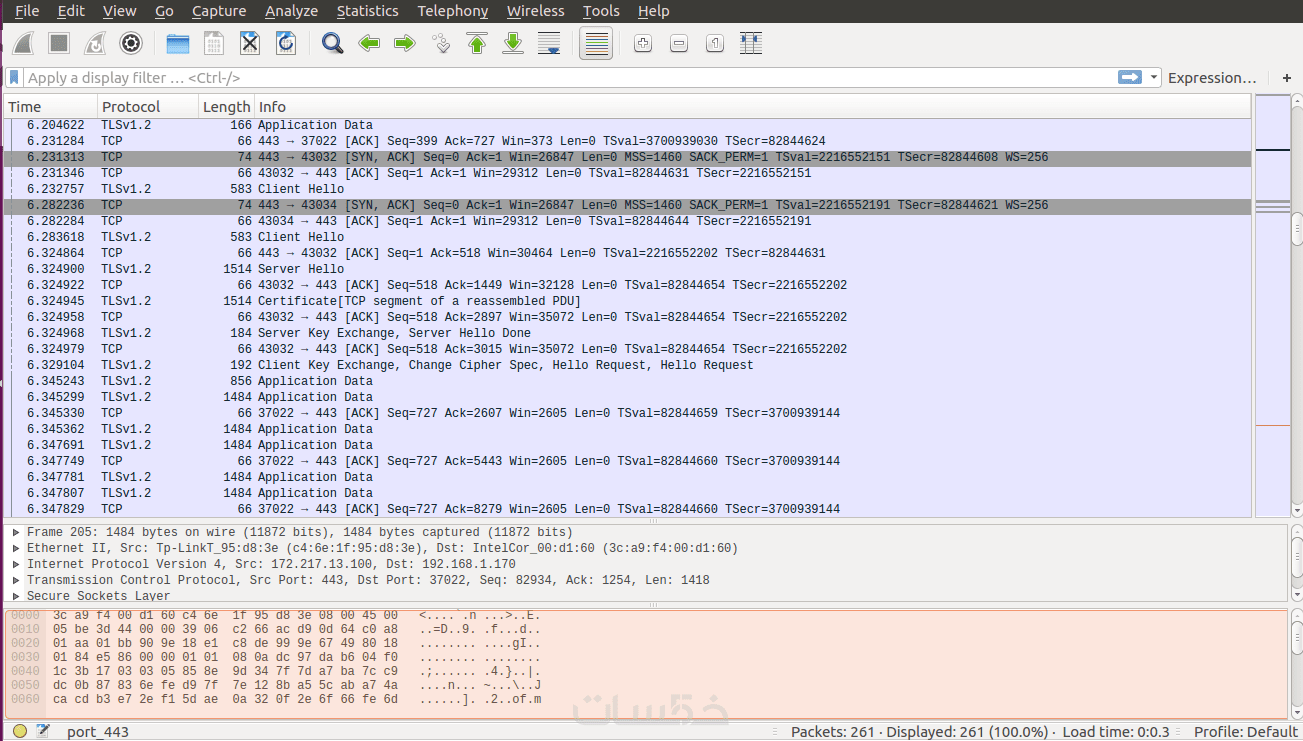Apply display filter arrow button
This screenshot has width=1303, height=741.
point(1130,77)
